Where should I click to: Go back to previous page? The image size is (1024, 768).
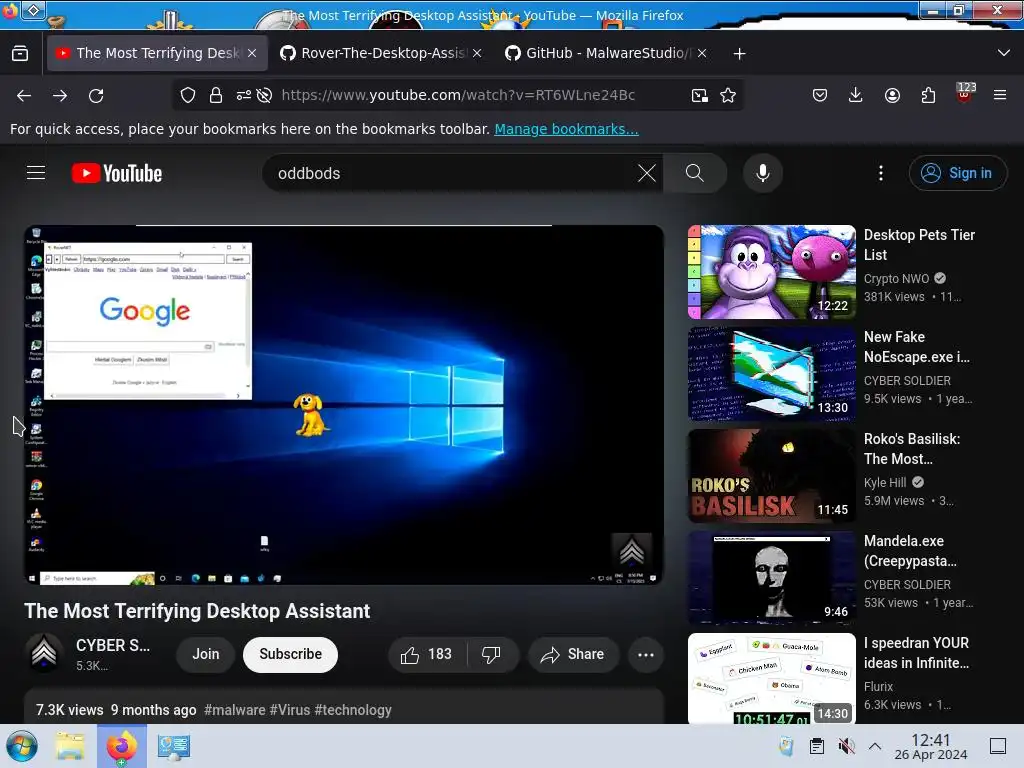tap(24, 95)
